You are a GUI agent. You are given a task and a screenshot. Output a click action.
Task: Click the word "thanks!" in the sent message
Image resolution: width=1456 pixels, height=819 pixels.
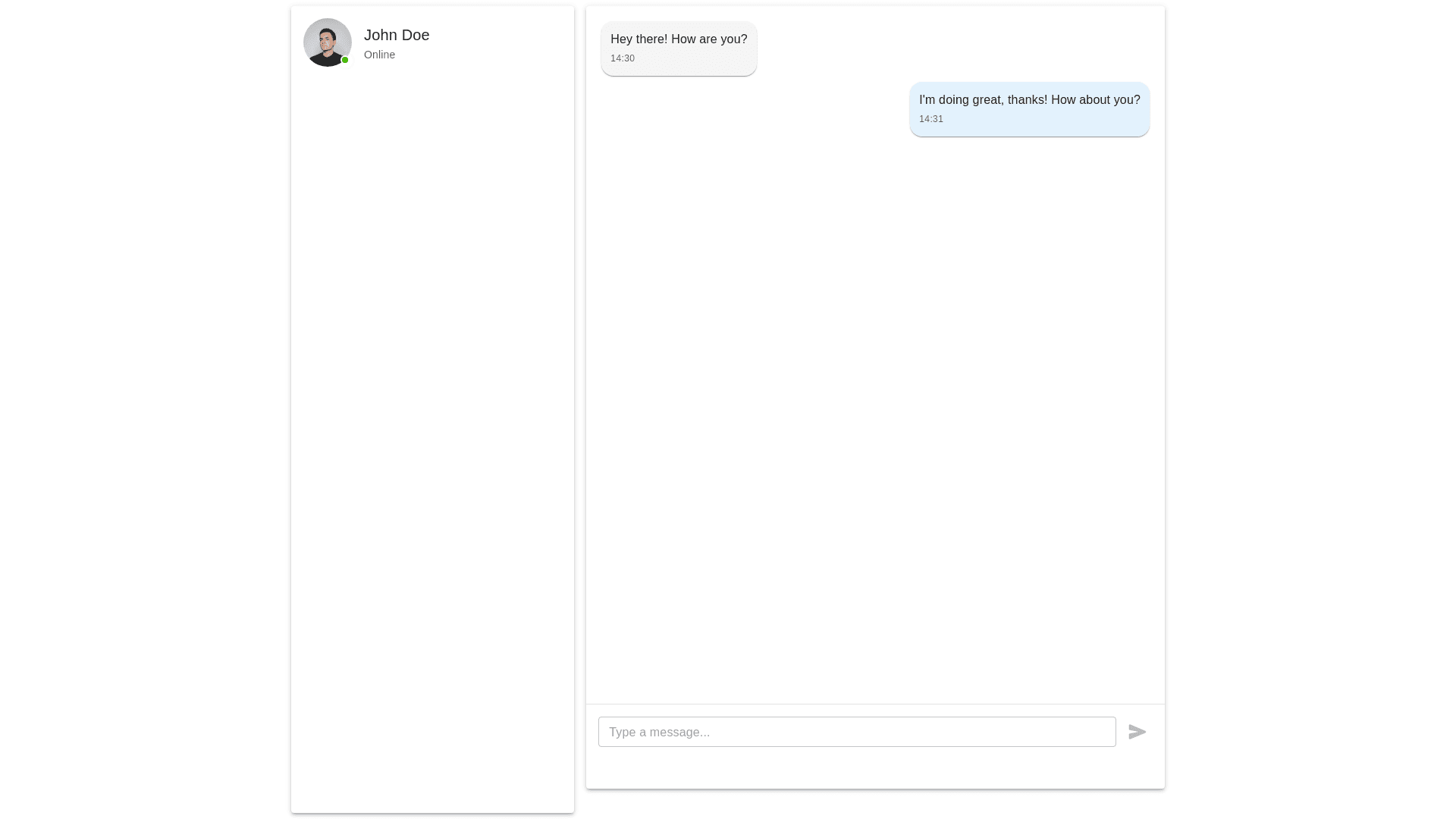point(1027,100)
